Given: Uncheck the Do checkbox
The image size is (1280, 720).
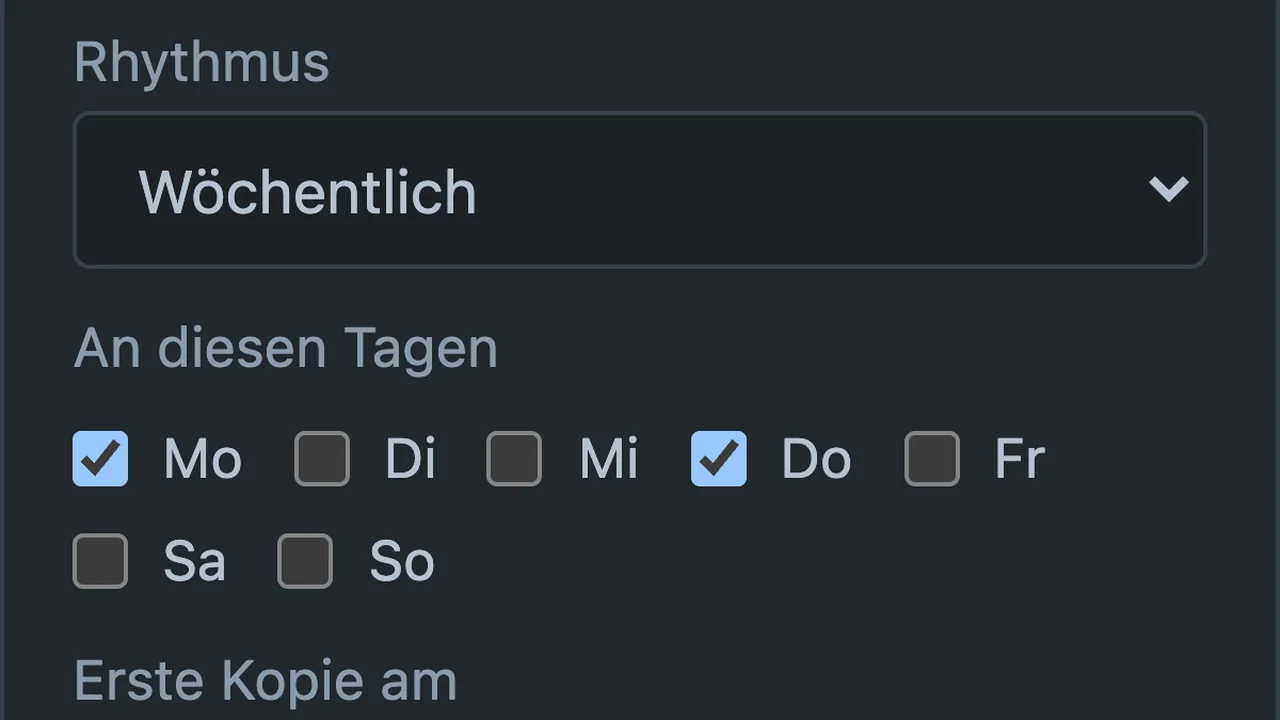Looking at the screenshot, I should click(x=719, y=459).
